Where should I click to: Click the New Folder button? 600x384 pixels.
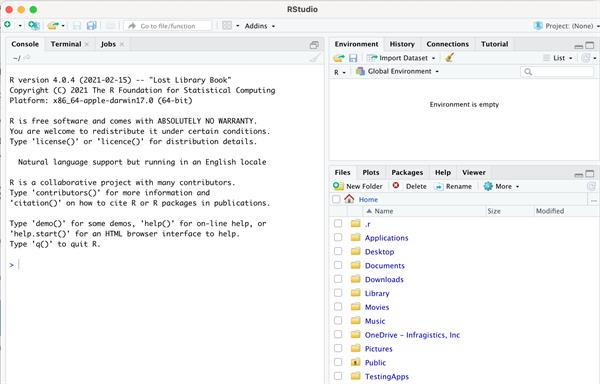[358, 186]
